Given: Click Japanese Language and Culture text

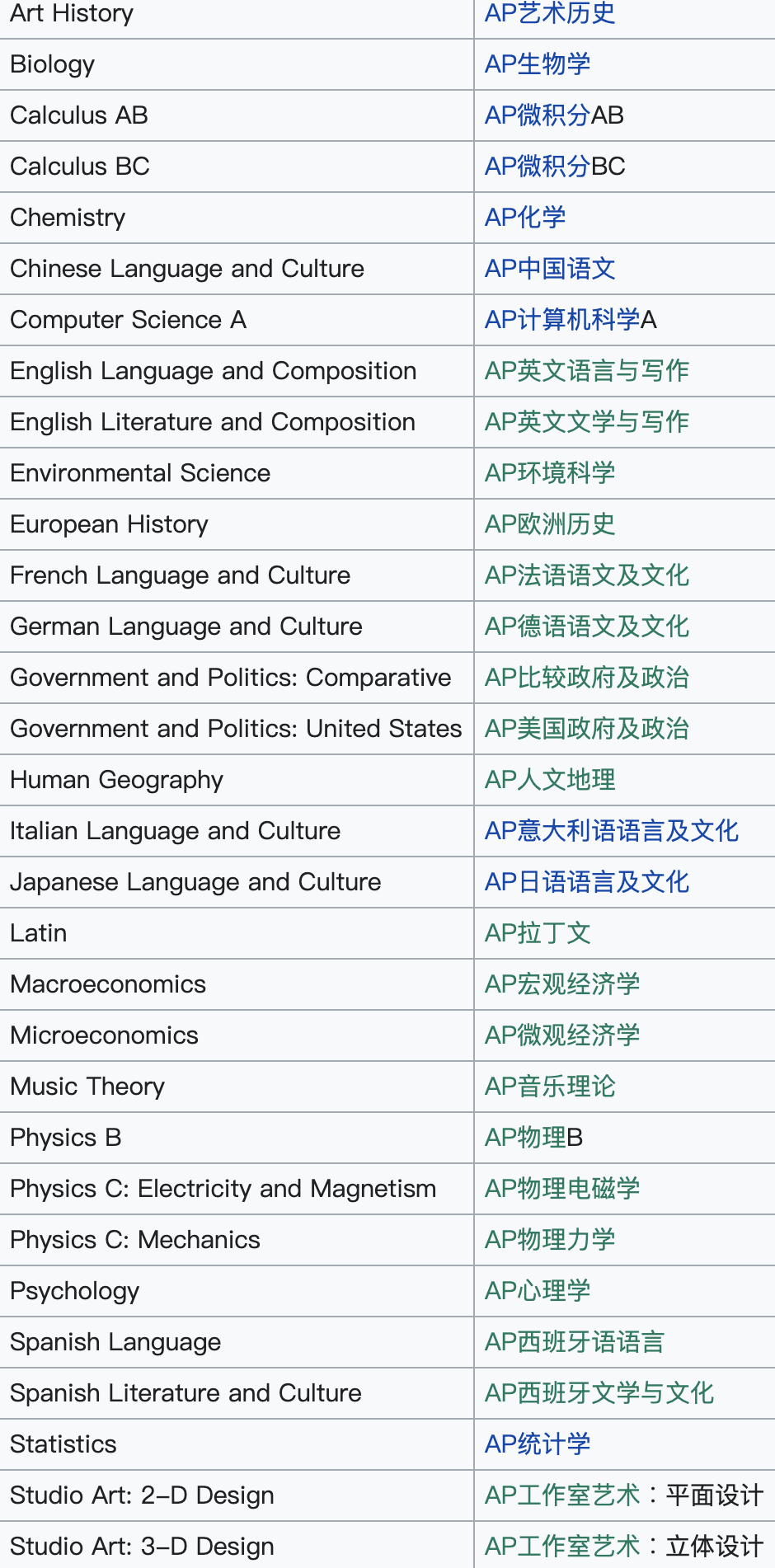Looking at the screenshot, I should pos(196,882).
